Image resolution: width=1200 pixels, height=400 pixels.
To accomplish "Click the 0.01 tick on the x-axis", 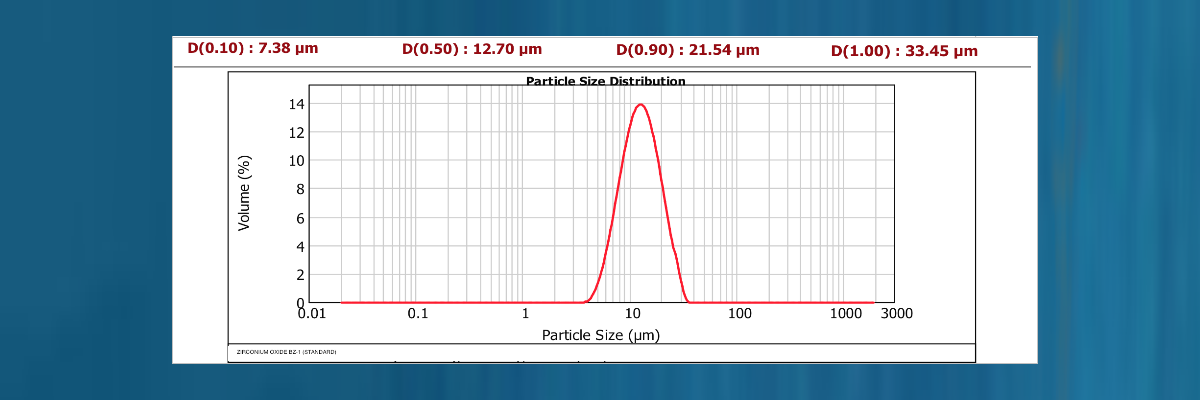I will click(x=312, y=314).
